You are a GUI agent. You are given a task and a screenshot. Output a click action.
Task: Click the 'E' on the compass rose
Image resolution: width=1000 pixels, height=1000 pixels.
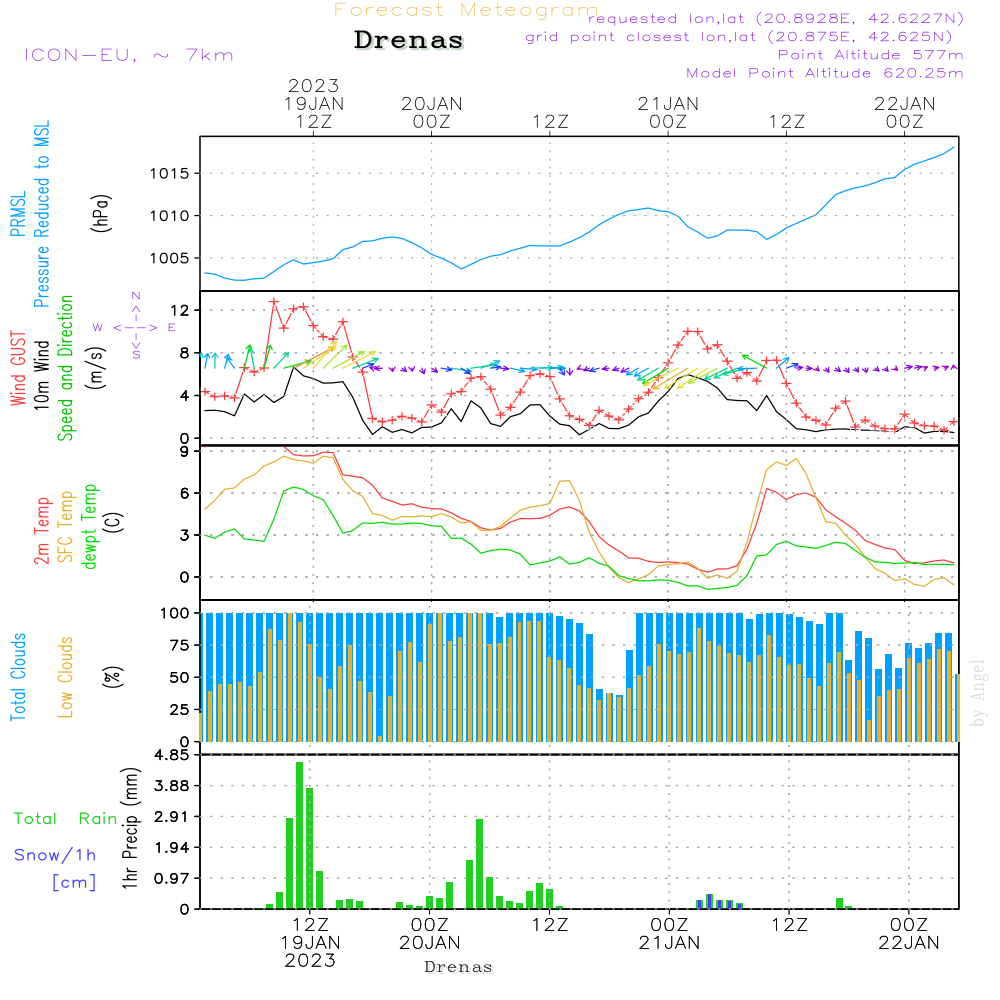click(x=172, y=328)
